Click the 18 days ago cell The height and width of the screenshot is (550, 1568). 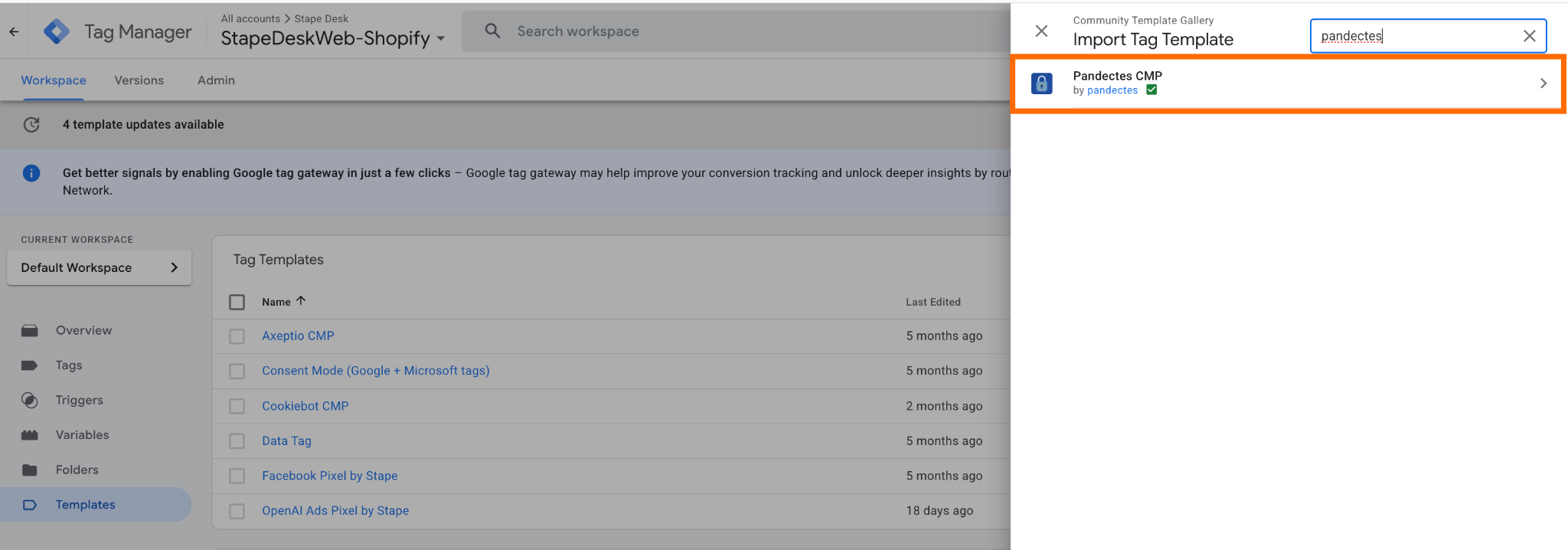point(939,511)
